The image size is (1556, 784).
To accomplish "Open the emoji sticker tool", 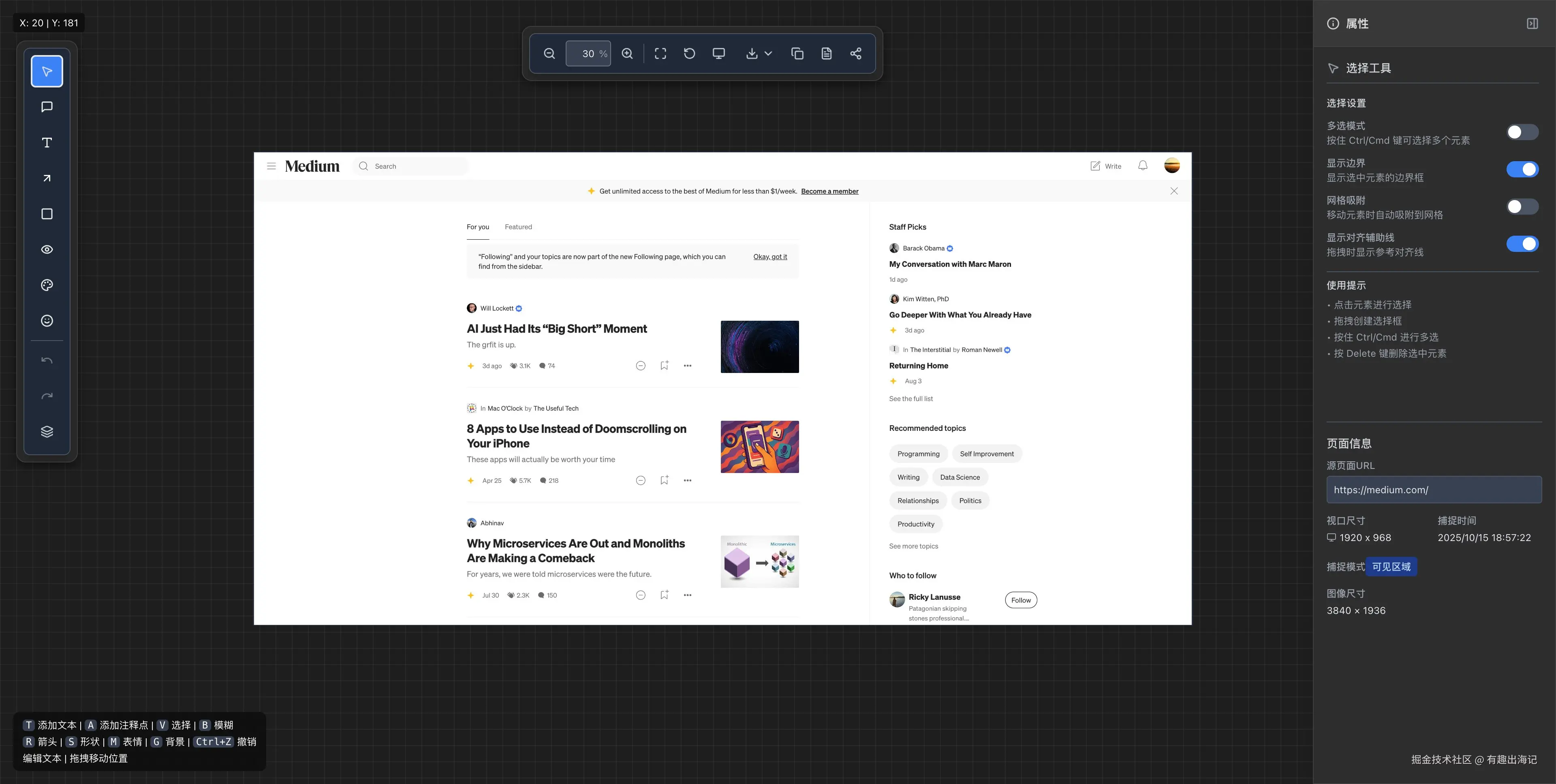I will (x=47, y=320).
